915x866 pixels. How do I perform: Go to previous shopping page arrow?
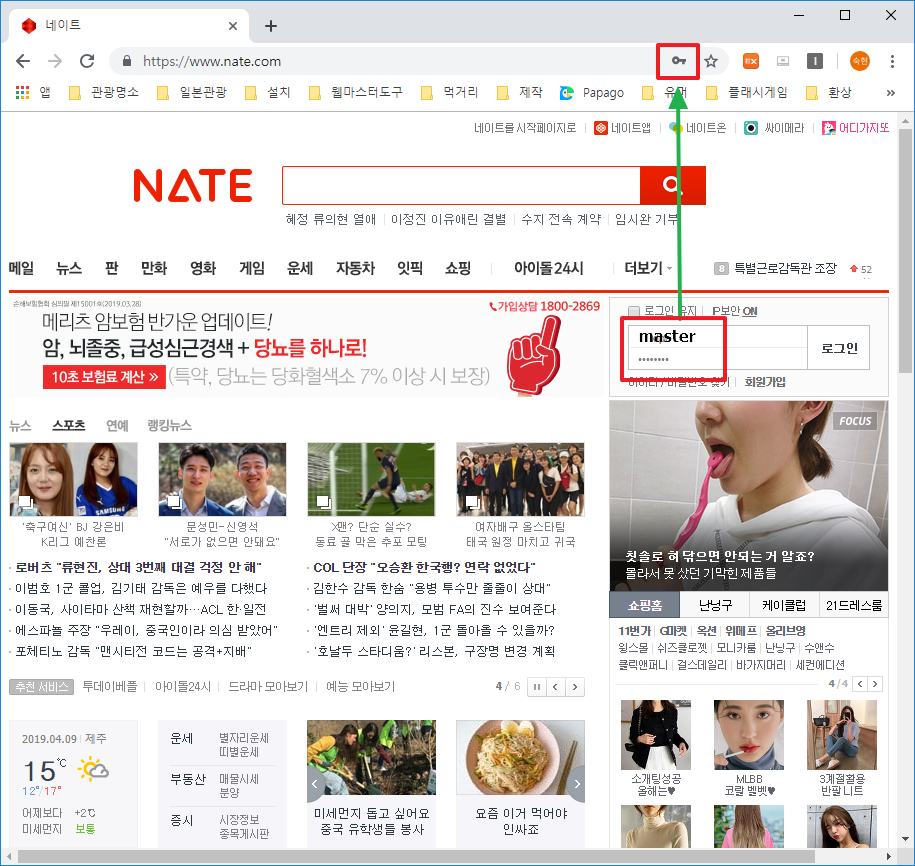[860, 684]
